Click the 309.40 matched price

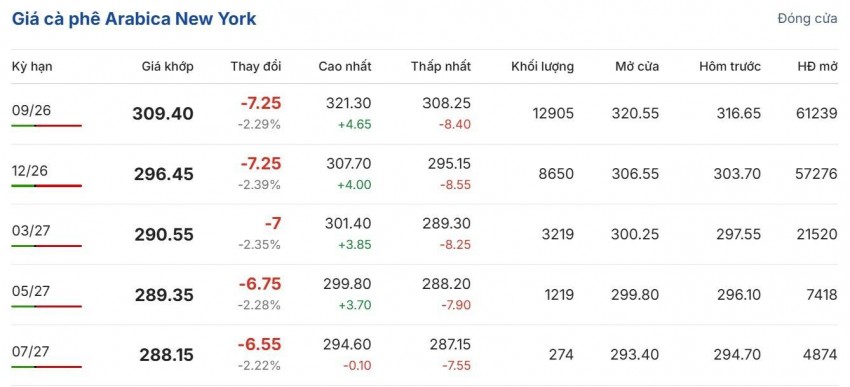163,114
